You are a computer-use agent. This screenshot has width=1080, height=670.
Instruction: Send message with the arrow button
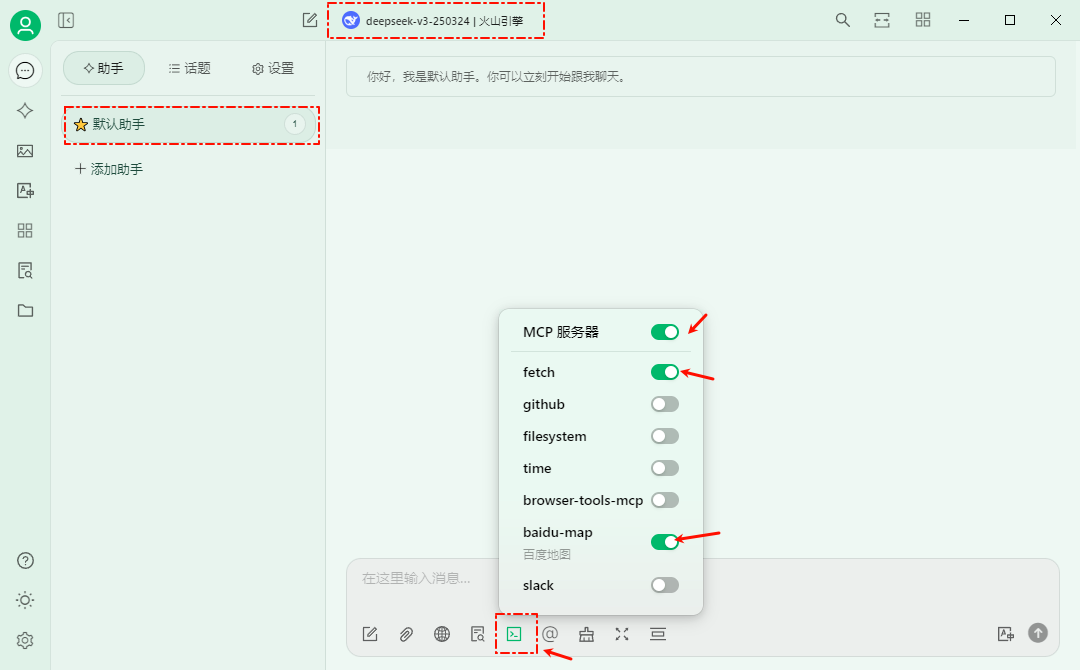click(1038, 633)
